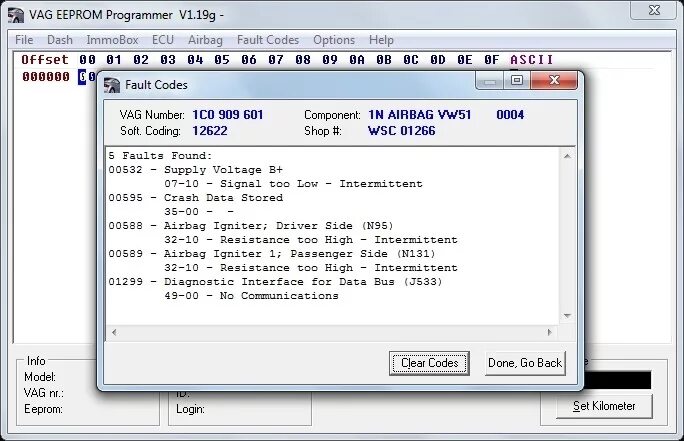This screenshot has height=441, width=684.
Task: Click the Set Kilometer button
Action: (604, 406)
